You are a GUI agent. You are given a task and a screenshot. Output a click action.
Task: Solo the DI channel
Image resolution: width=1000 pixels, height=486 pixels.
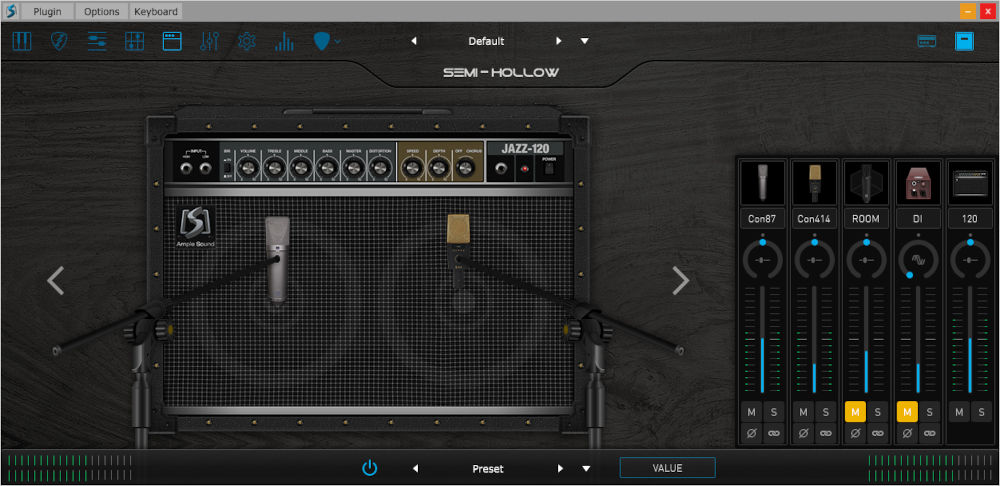(x=929, y=412)
